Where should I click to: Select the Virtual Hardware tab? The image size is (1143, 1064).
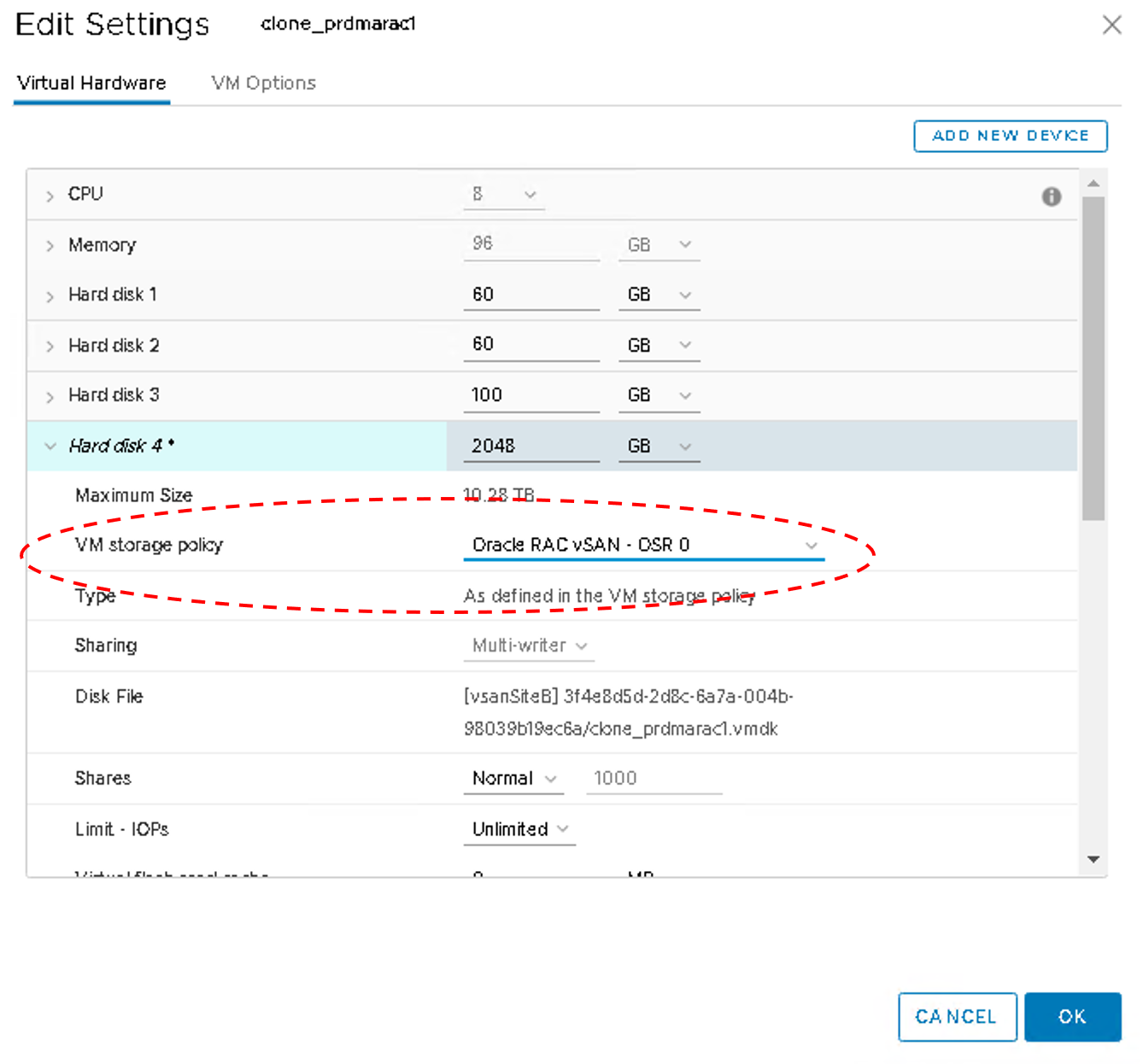coord(91,83)
